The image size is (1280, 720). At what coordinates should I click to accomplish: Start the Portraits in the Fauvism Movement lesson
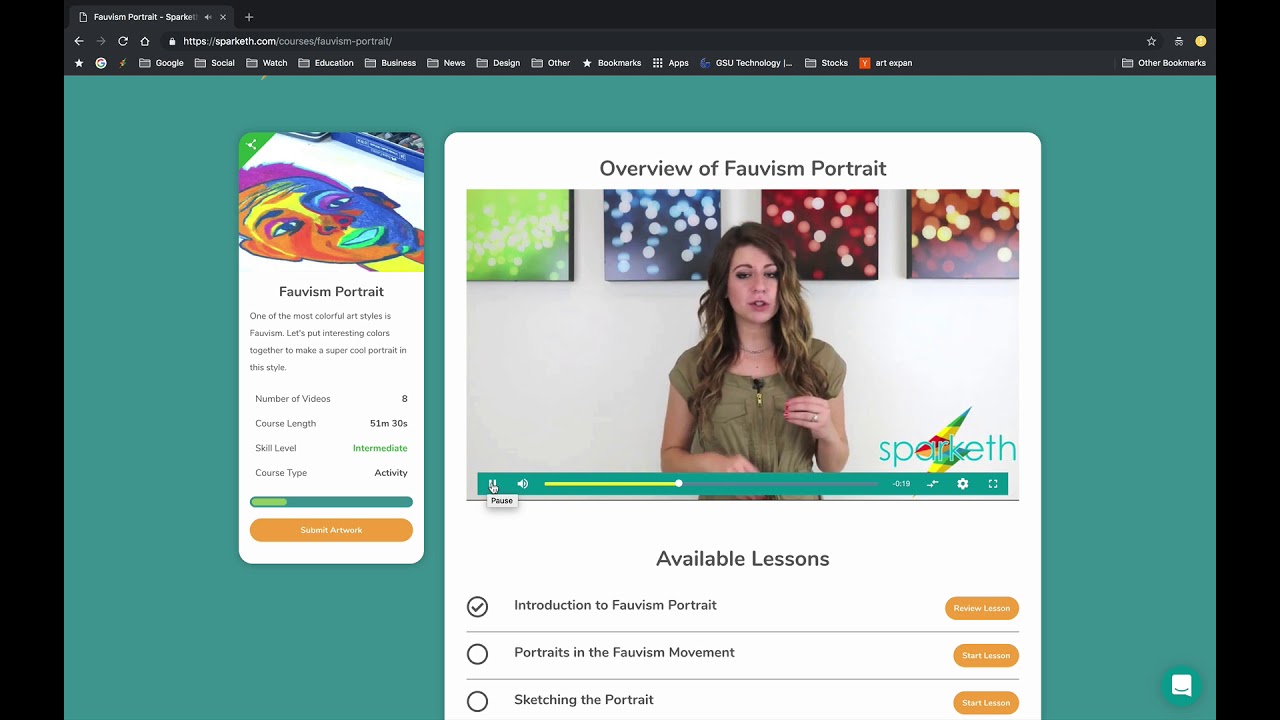click(x=986, y=655)
